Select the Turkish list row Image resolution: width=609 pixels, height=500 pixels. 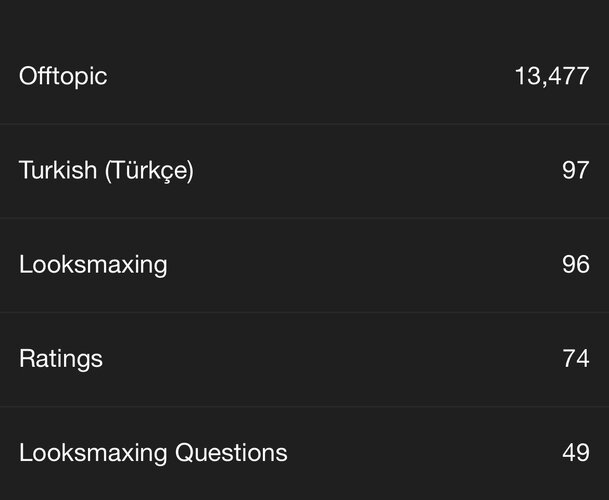(x=350, y=171)
